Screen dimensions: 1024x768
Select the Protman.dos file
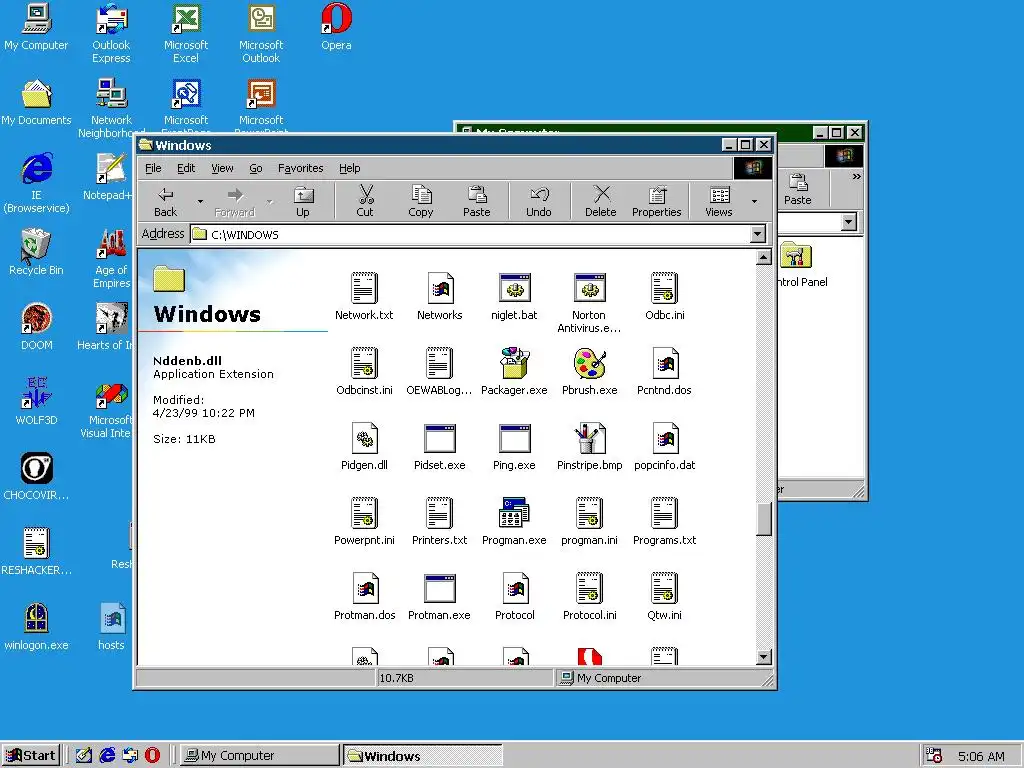tap(364, 596)
